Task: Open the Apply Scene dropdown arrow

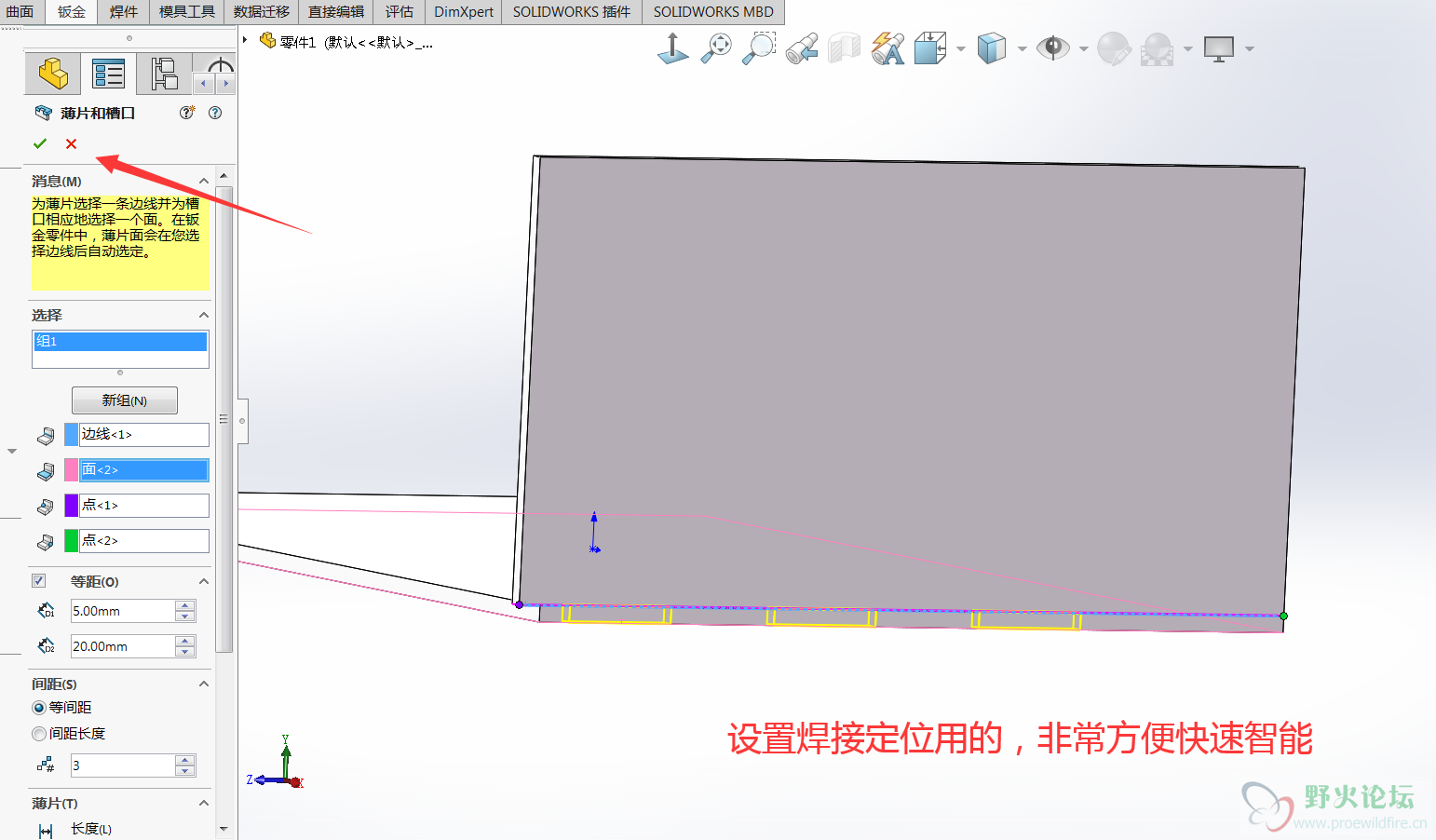Action: pyautogui.click(x=1188, y=48)
